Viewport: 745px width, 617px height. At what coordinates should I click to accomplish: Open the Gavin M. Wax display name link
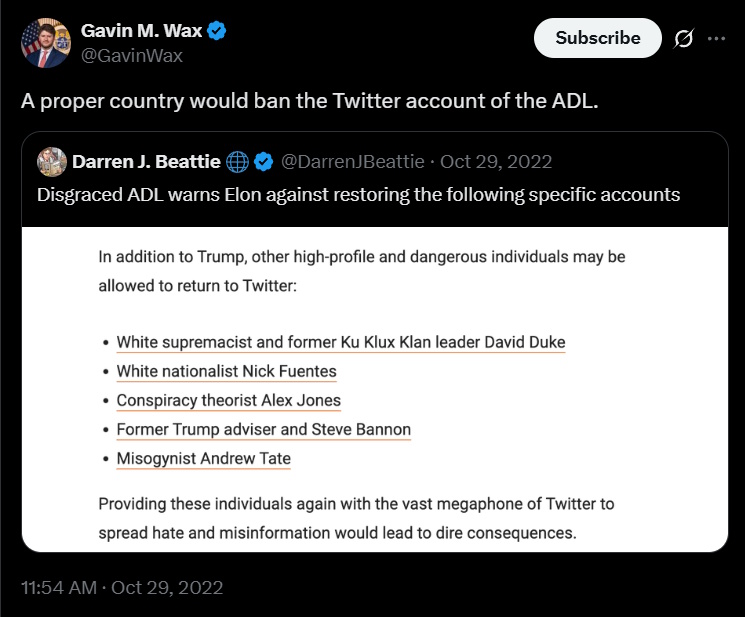click(140, 31)
